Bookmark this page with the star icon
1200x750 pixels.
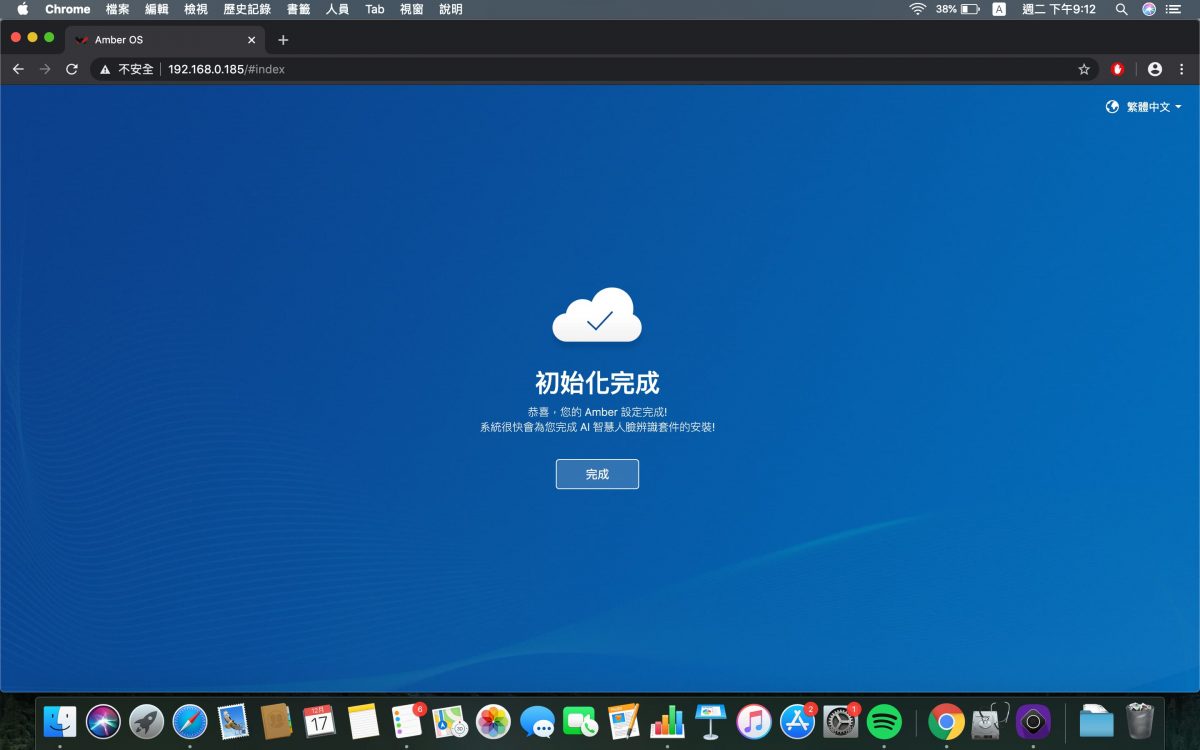click(1084, 69)
